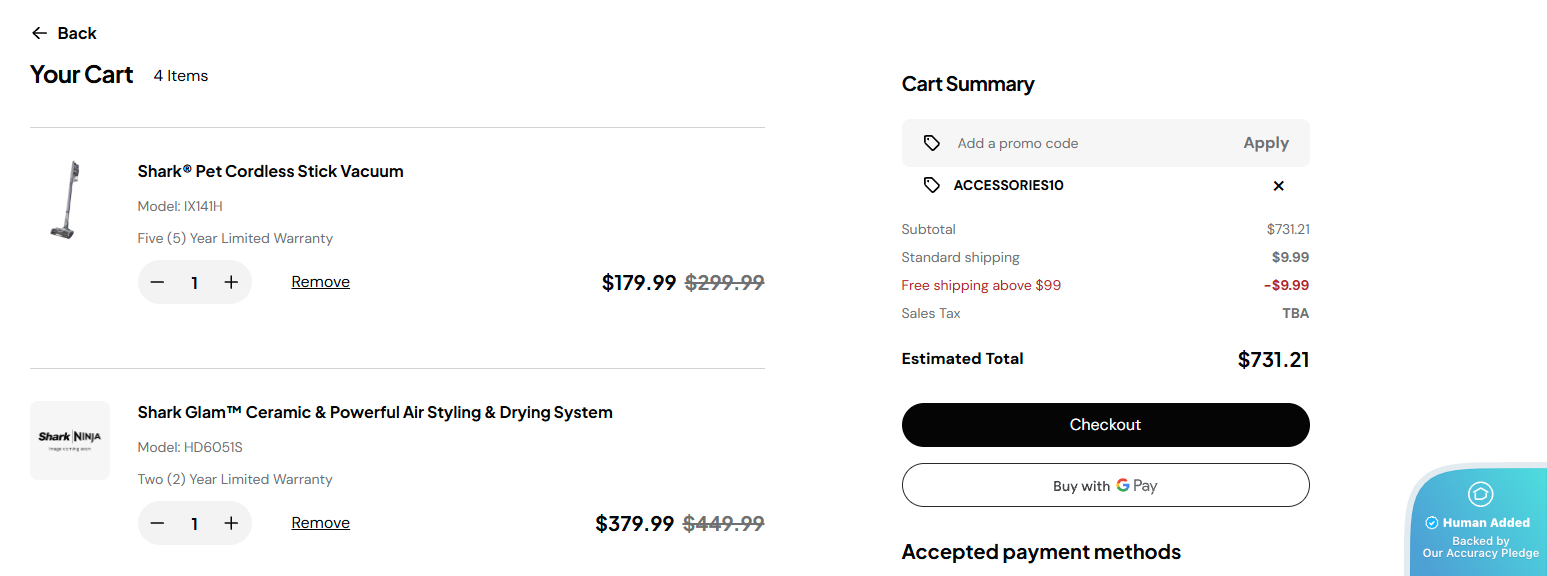This screenshot has width=1547, height=576.
Task: Click the promo code input field
Action: (x=1090, y=143)
